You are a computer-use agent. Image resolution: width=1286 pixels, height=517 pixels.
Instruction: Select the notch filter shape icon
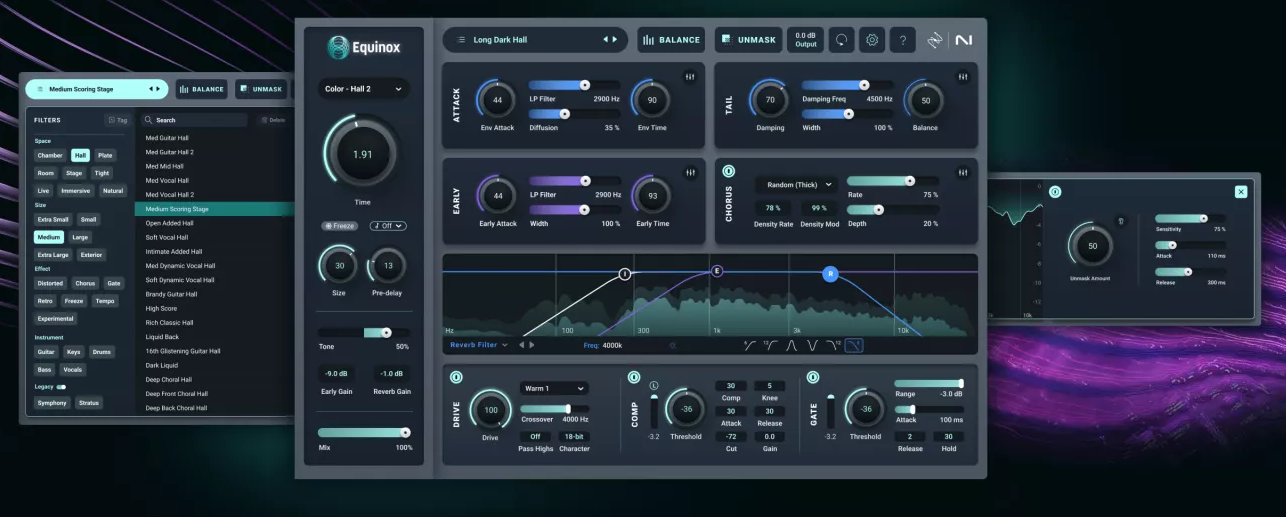click(813, 345)
